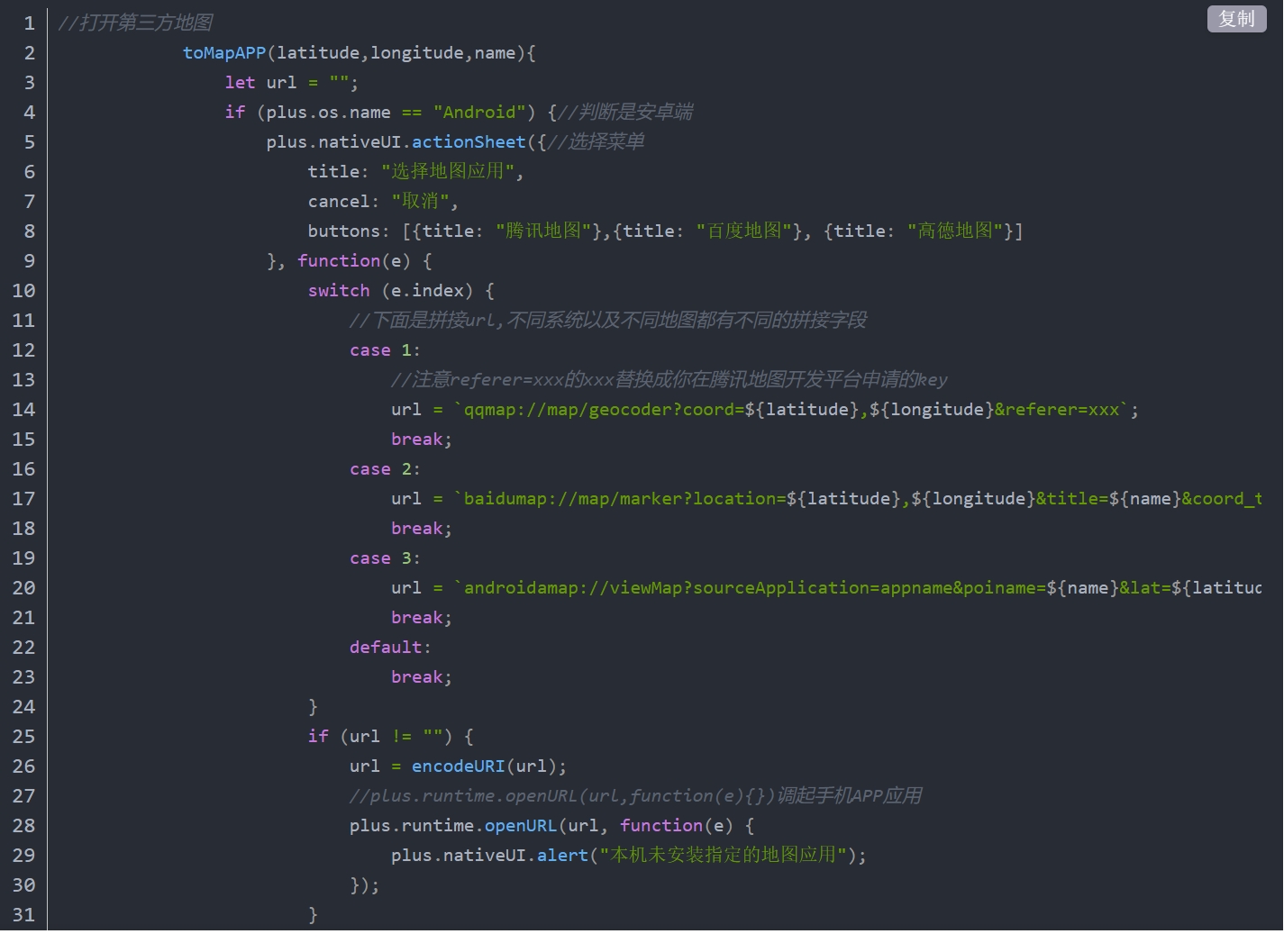
Task: Click line number 14 in gutter
Action: point(23,409)
